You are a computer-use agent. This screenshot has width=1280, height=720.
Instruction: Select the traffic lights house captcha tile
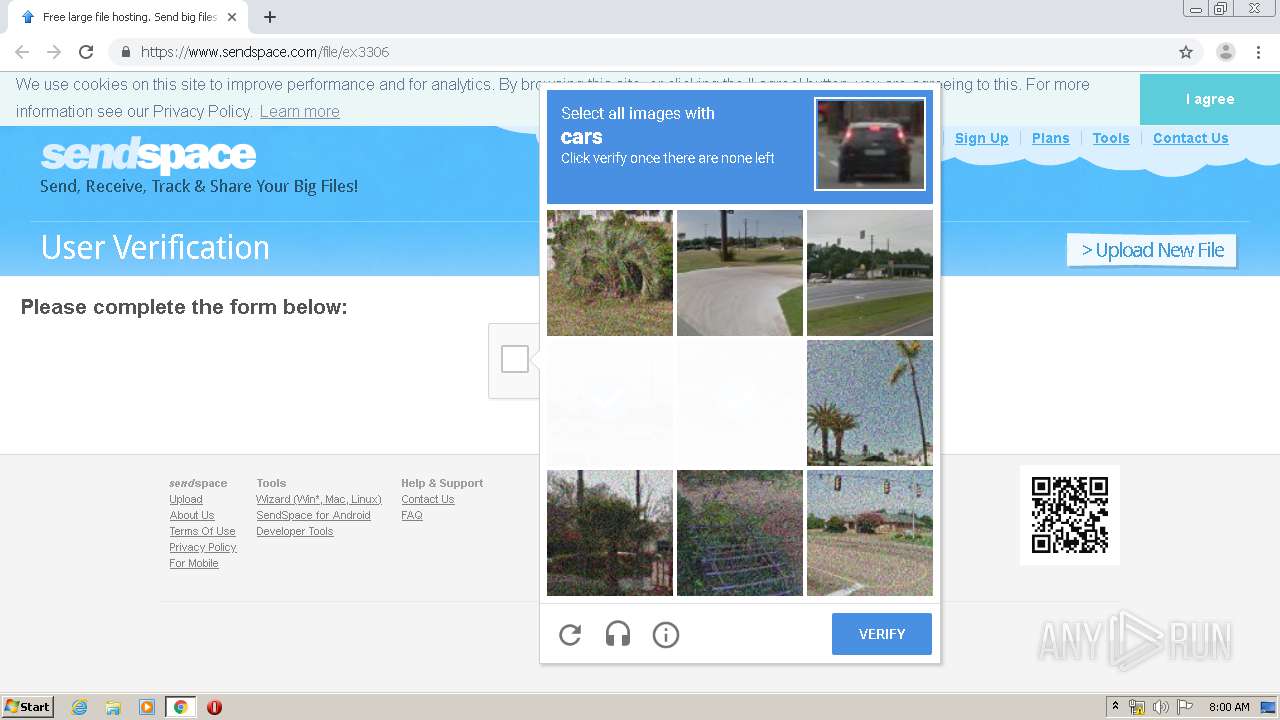(x=870, y=533)
